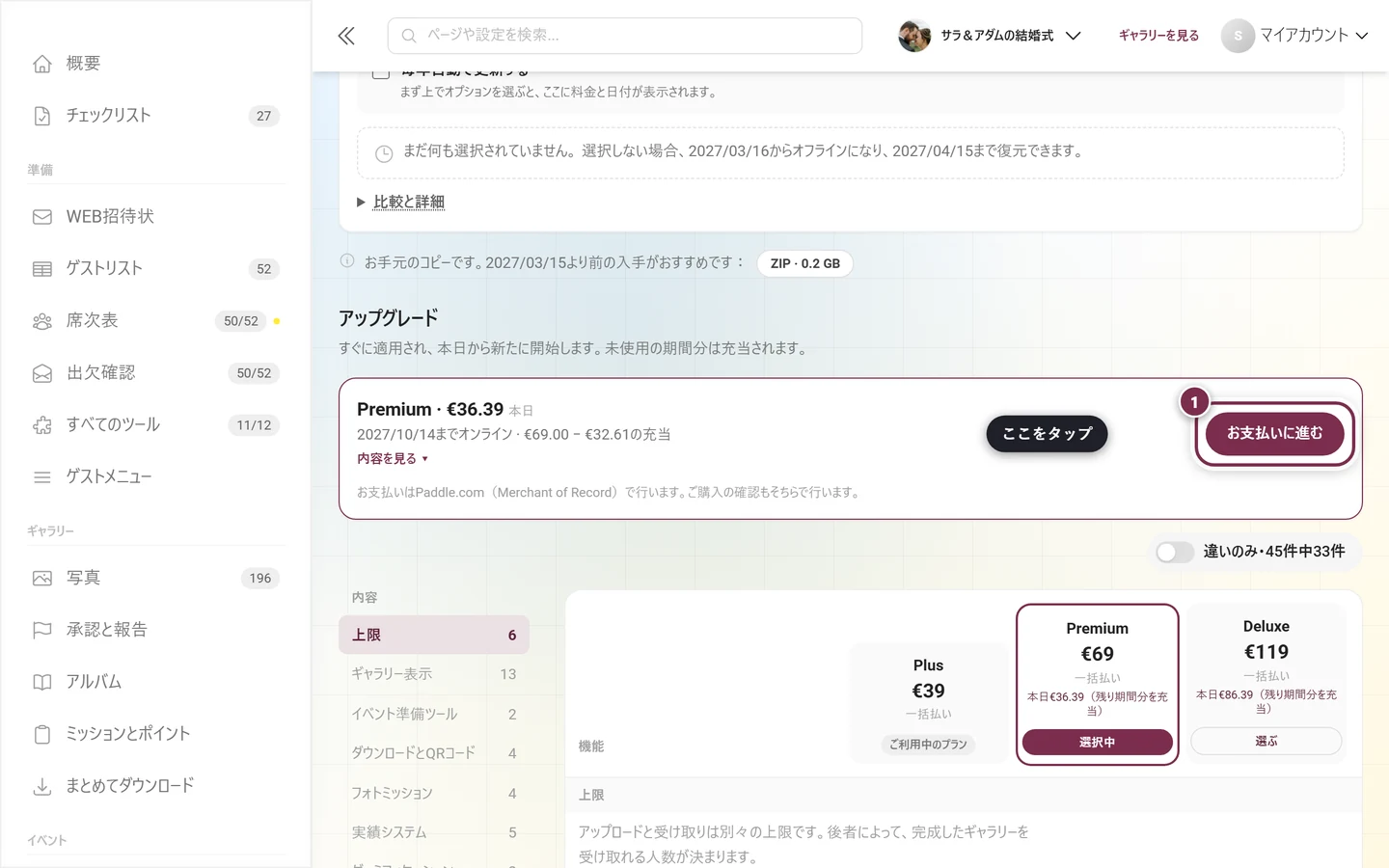Expand 内容を見る details

(x=393, y=459)
